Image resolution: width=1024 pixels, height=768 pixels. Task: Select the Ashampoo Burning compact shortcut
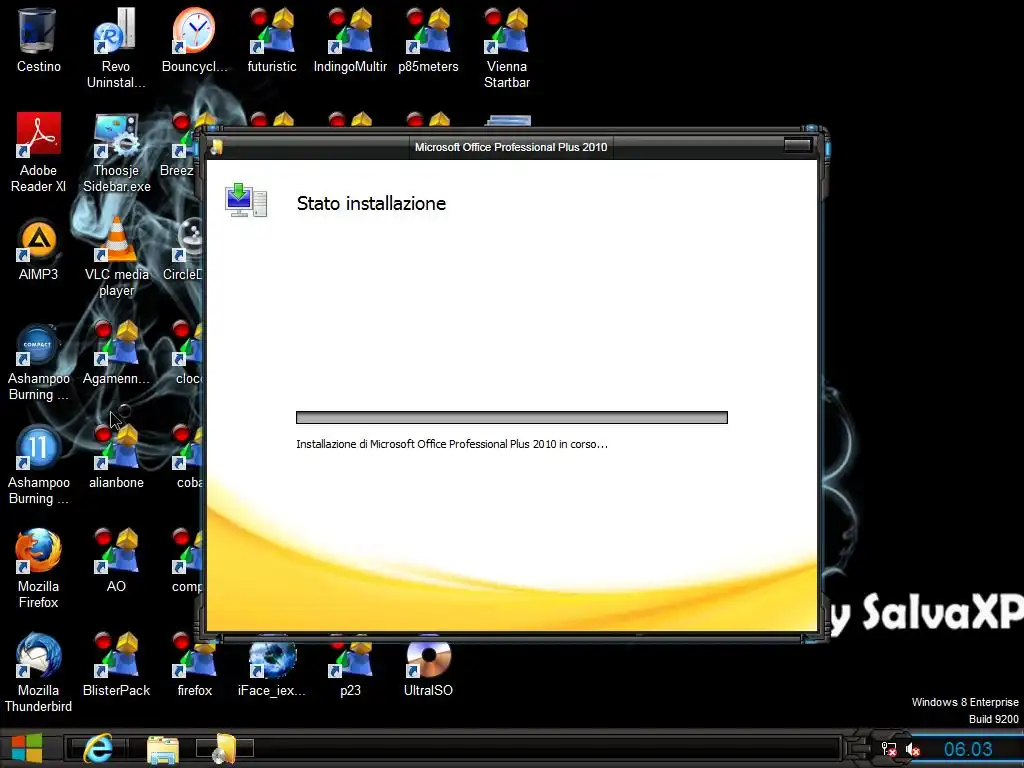(38, 360)
